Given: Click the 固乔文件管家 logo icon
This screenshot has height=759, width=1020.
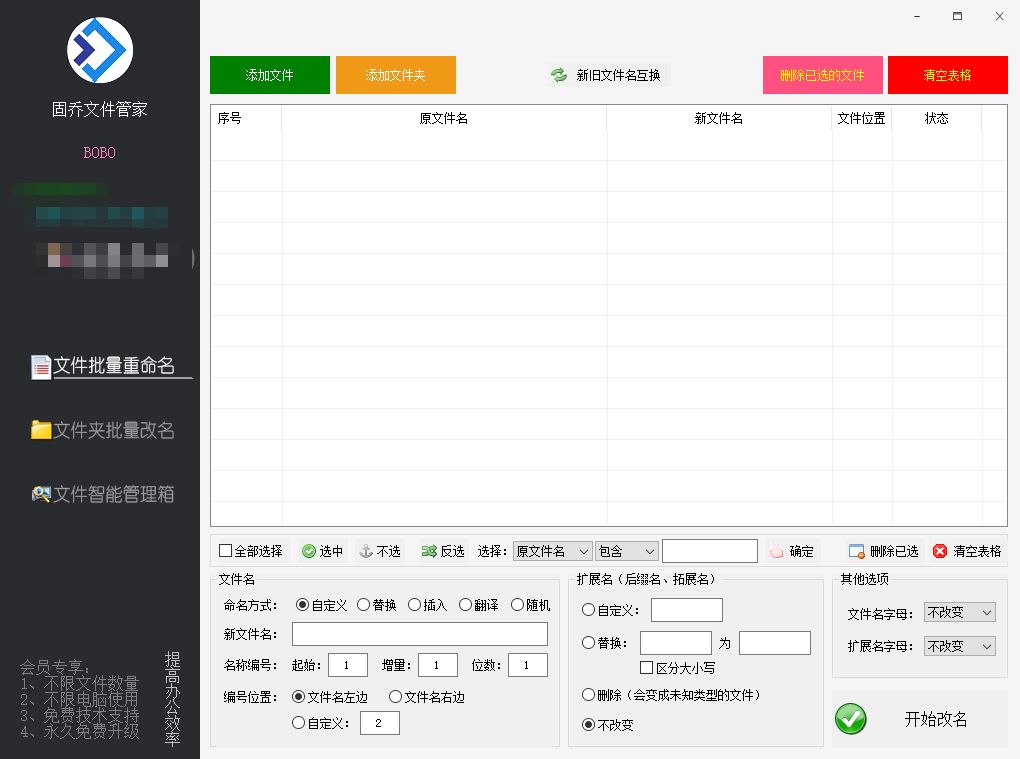Looking at the screenshot, I should click(99, 49).
